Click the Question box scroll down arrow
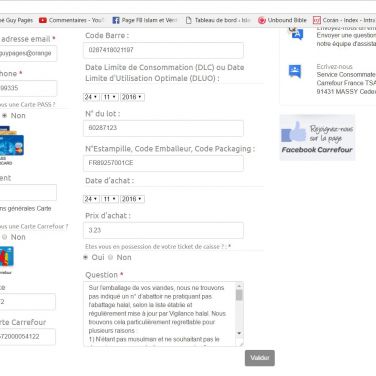This screenshot has height=376, width=376. [239, 333]
